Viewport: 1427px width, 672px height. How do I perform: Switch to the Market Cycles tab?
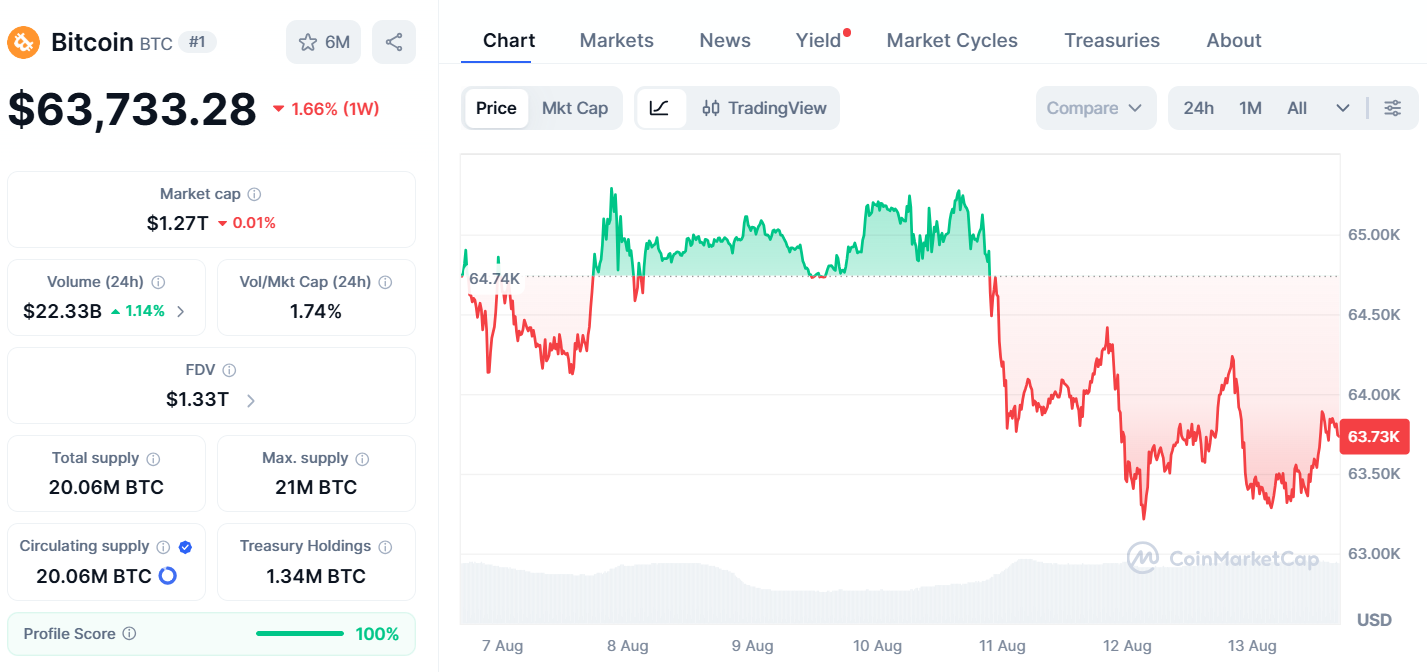point(952,40)
